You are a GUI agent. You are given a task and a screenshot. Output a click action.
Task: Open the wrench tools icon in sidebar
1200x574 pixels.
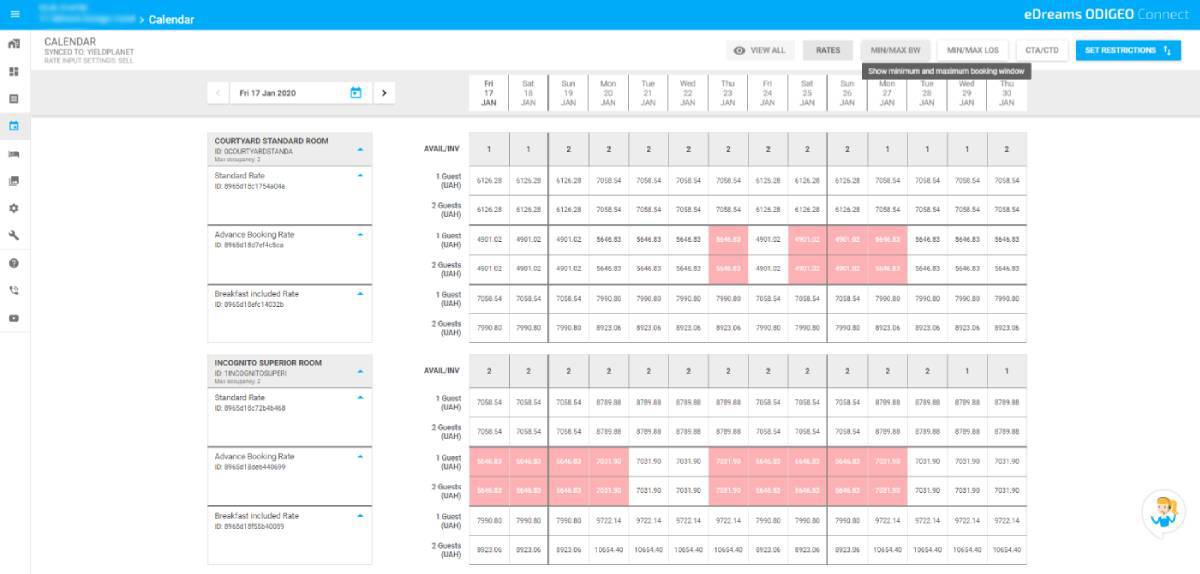coord(14,236)
